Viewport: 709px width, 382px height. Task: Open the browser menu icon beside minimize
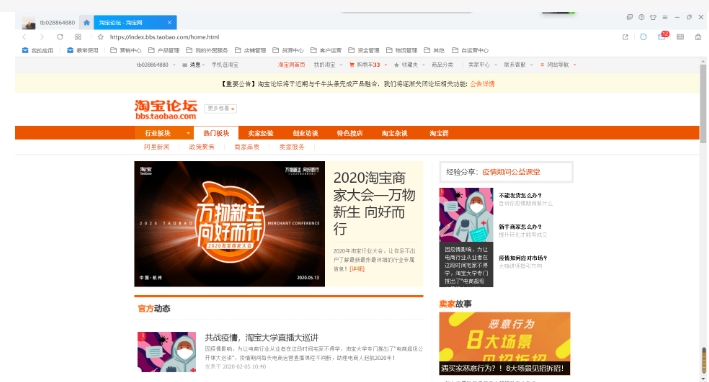pos(665,17)
